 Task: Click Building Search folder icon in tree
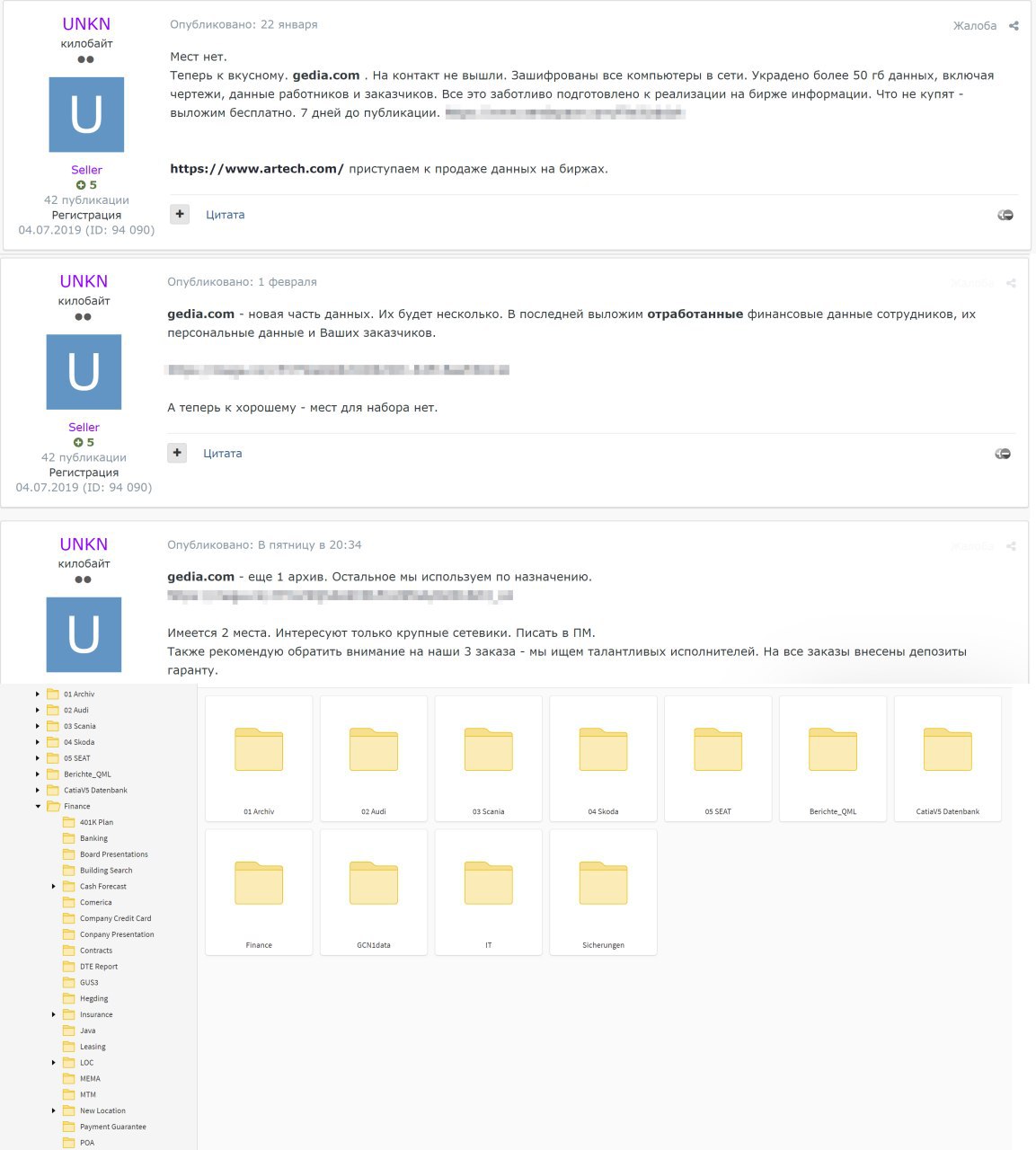69,871
